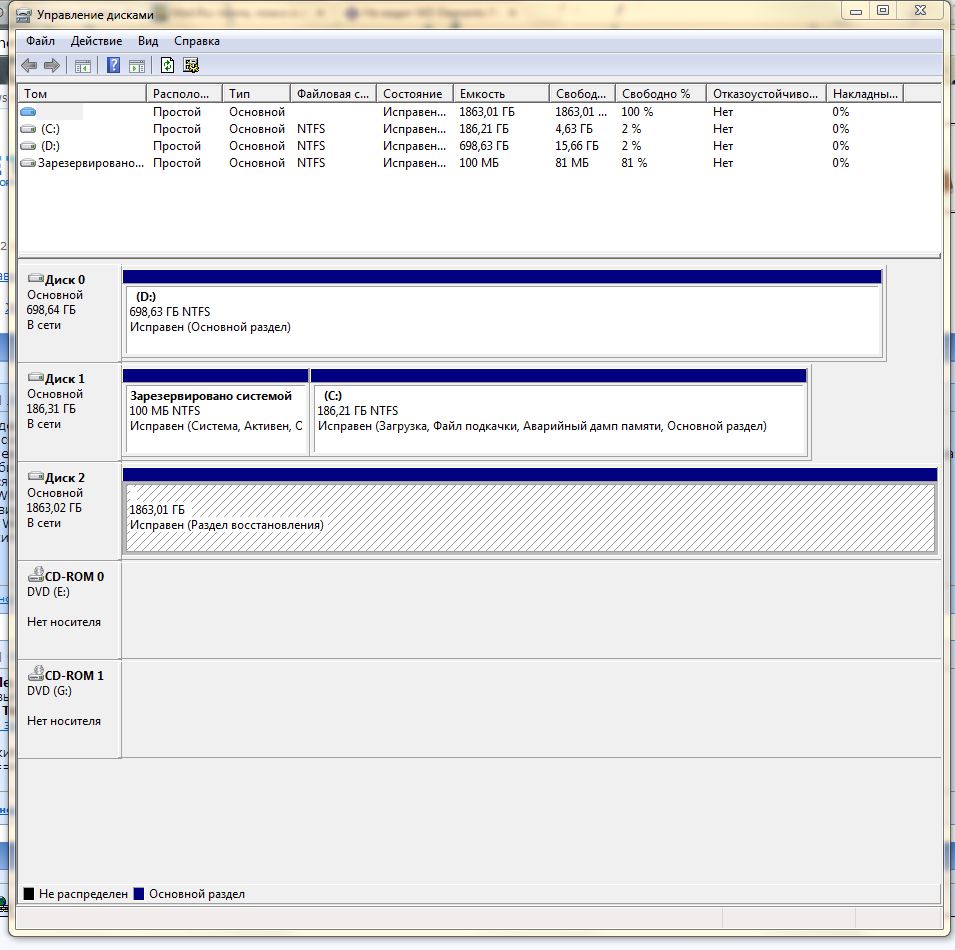Click the action pane toolbar icon

(x=137, y=66)
